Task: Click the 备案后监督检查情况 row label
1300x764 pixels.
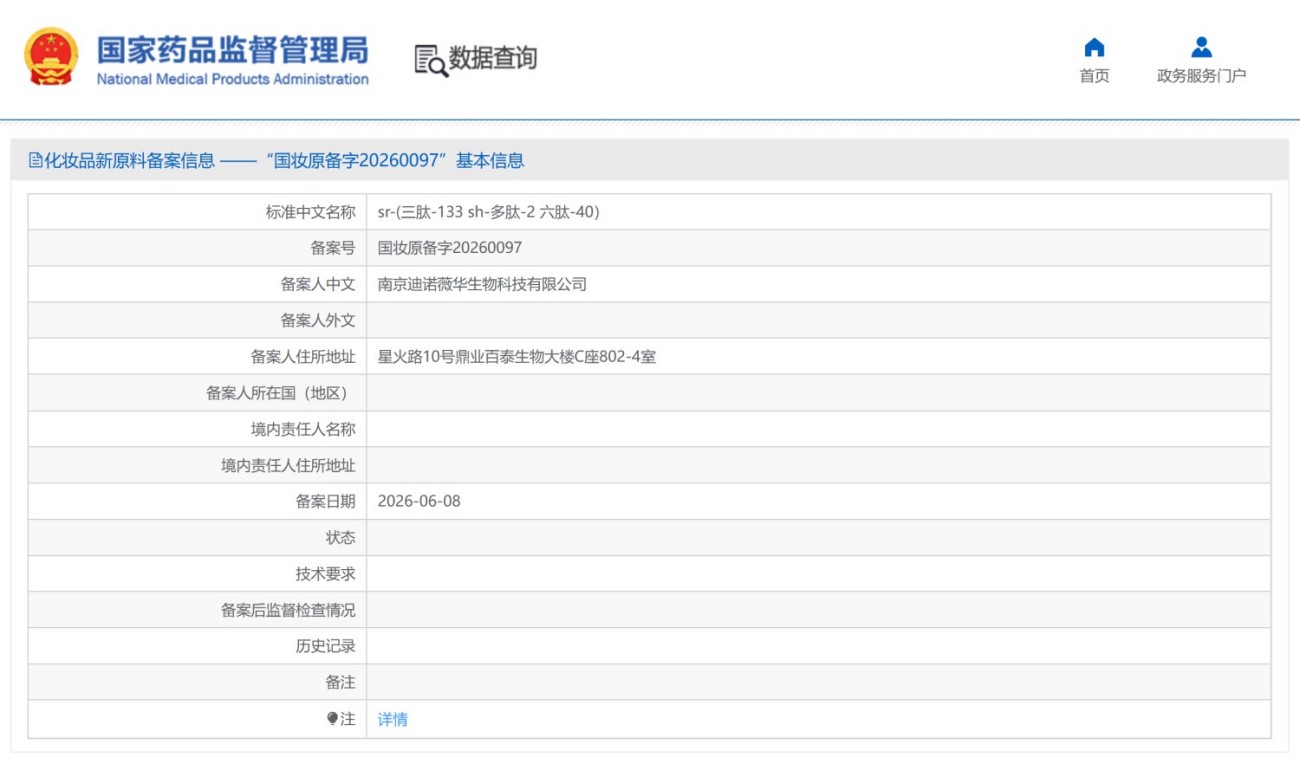Action: click(288, 610)
